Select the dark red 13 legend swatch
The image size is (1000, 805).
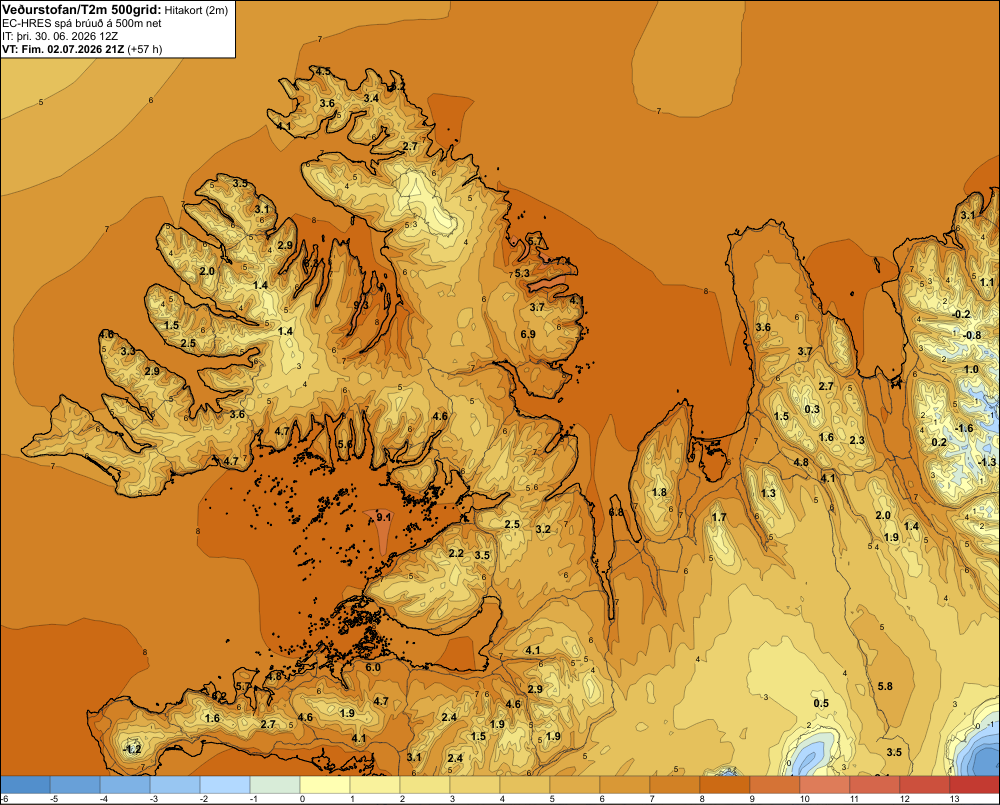(974, 785)
